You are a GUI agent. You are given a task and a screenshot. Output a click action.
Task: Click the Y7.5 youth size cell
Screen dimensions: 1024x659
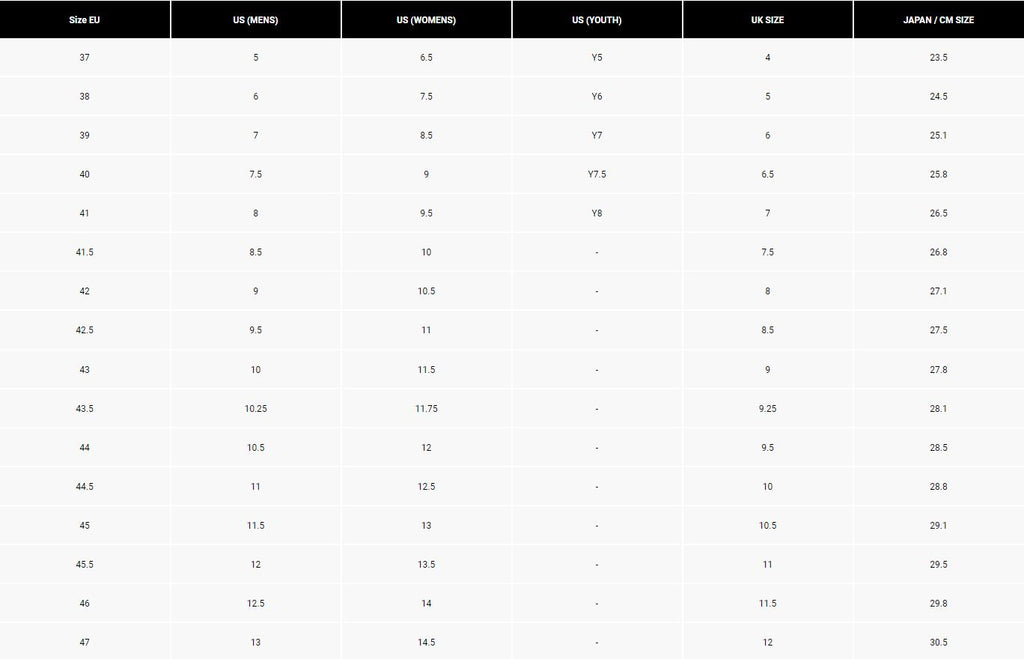click(x=597, y=175)
